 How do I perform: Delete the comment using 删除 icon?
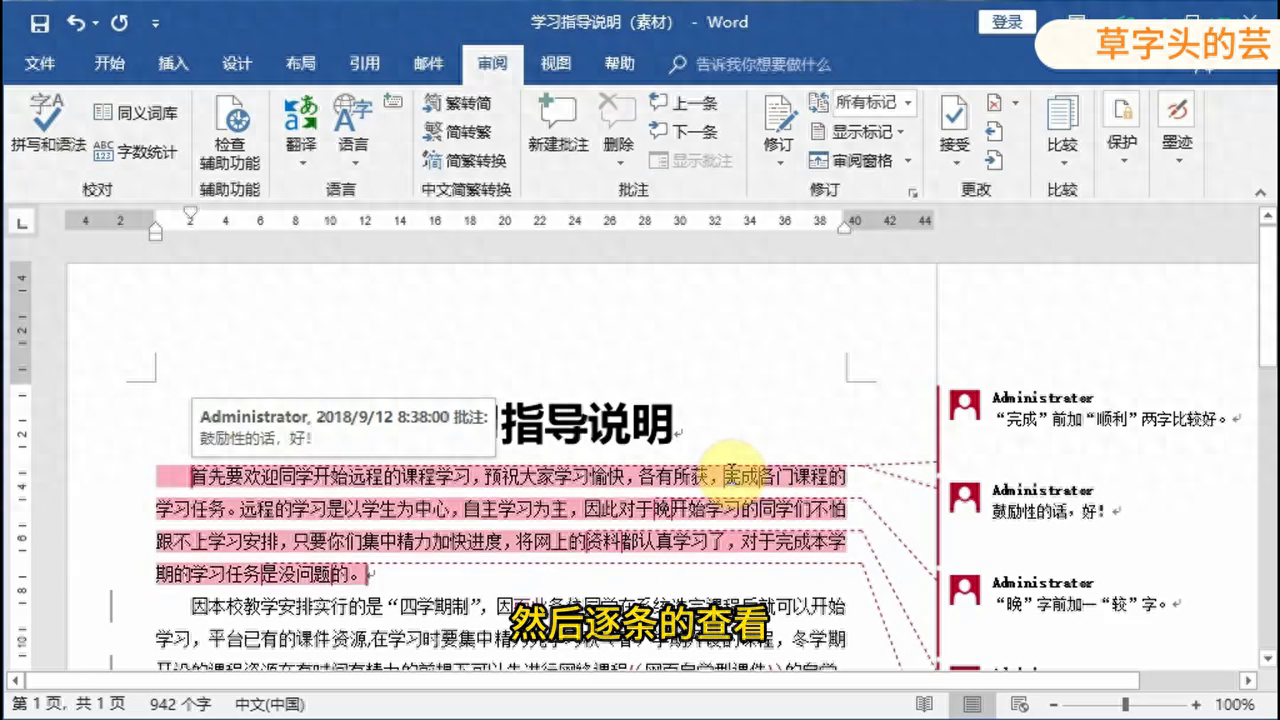tap(618, 112)
